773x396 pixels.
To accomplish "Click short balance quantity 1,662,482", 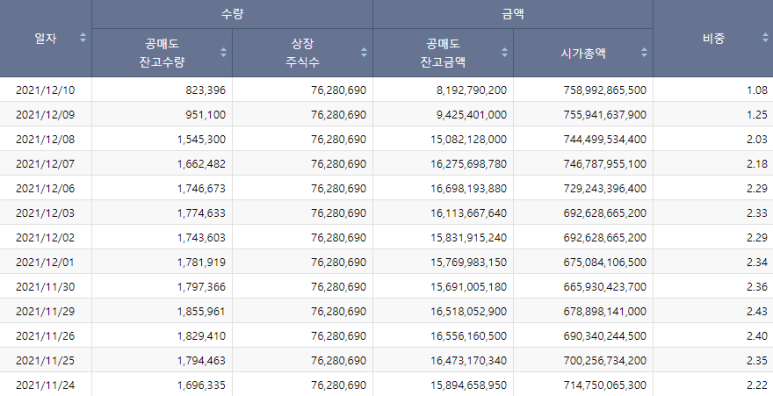I will tap(202, 164).
